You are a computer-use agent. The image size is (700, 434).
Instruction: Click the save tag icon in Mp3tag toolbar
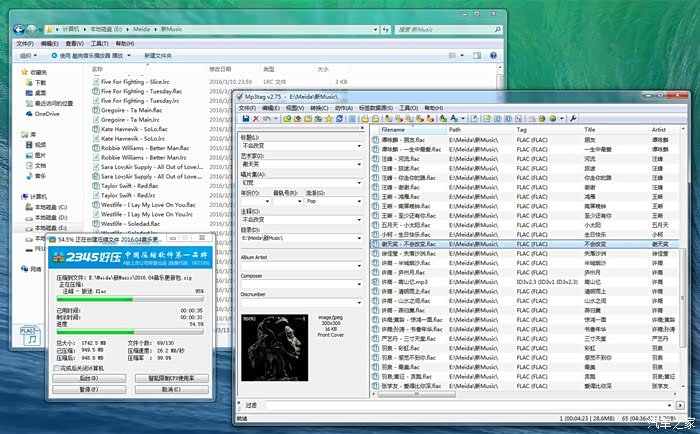pos(244,118)
